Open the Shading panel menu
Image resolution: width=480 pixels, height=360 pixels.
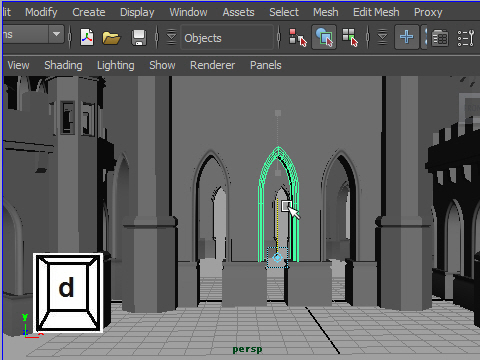click(x=63, y=65)
